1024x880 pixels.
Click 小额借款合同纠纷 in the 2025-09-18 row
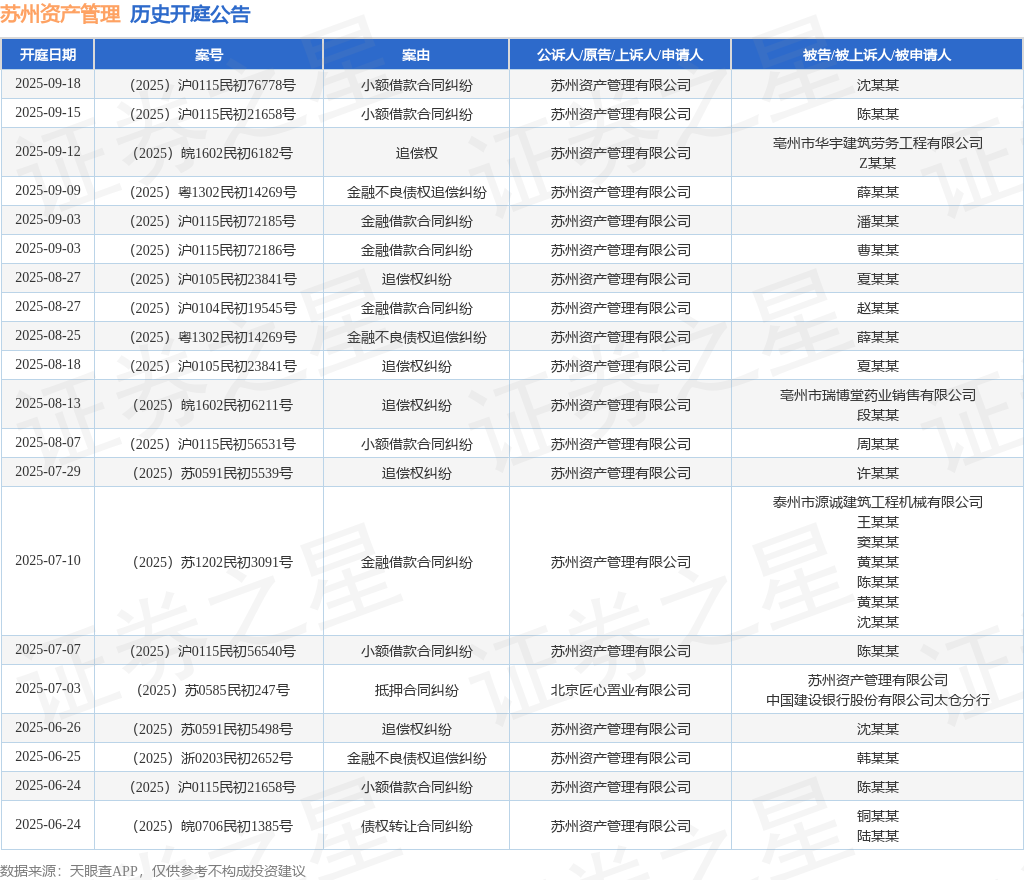pos(416,85)
